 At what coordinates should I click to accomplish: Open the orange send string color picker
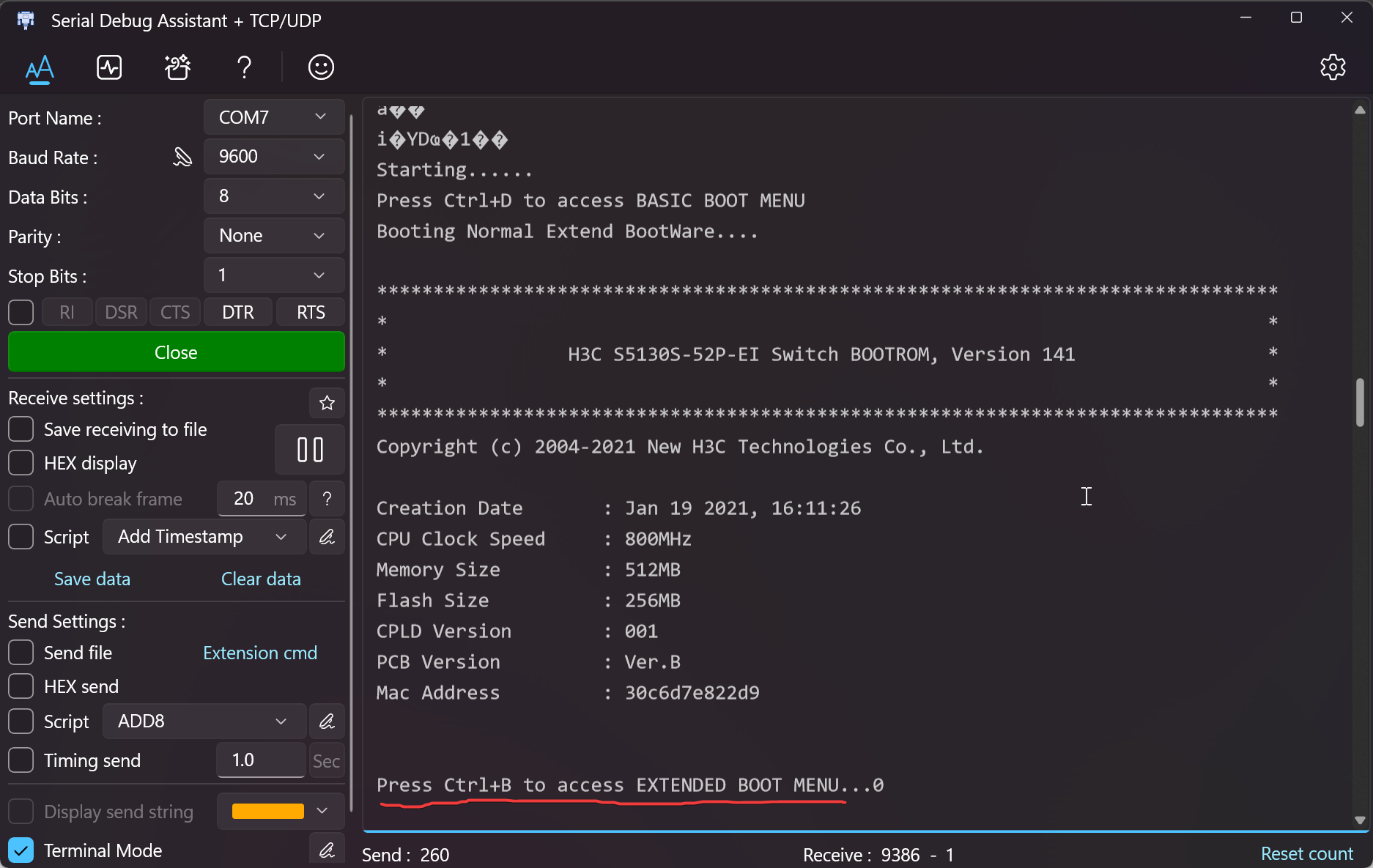point(280,811)
